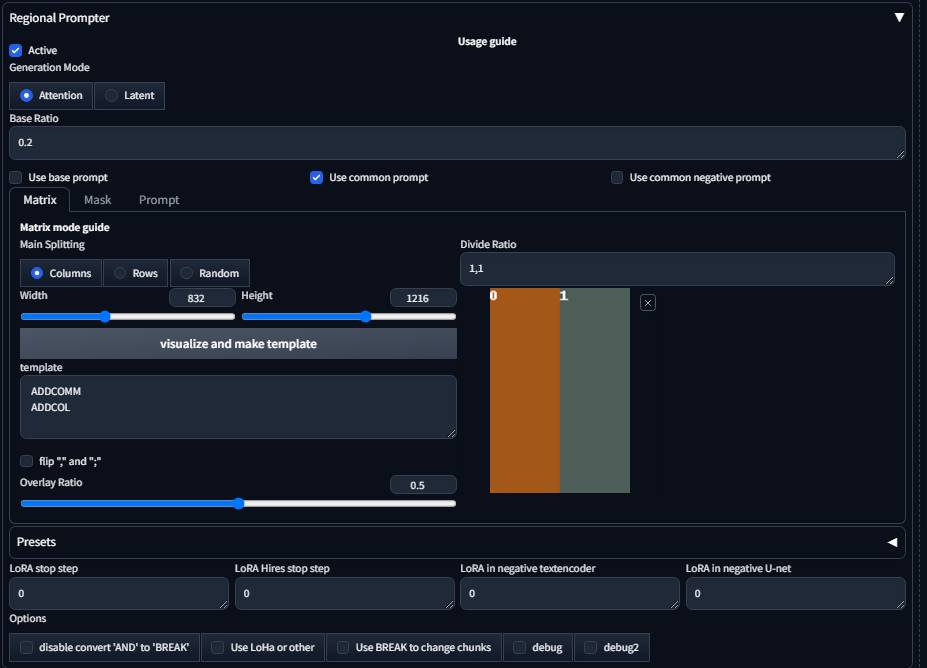Choose Random splitting option
The image size is (927, 668).
pos(209,273)
